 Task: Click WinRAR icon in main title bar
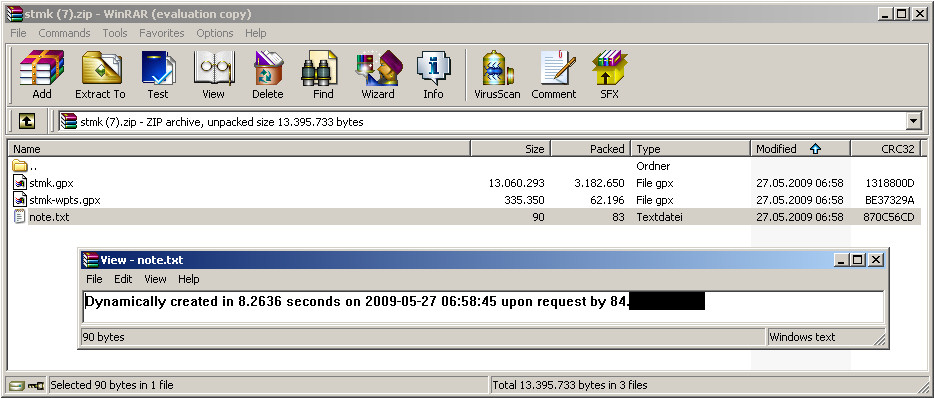pos(14,14)
